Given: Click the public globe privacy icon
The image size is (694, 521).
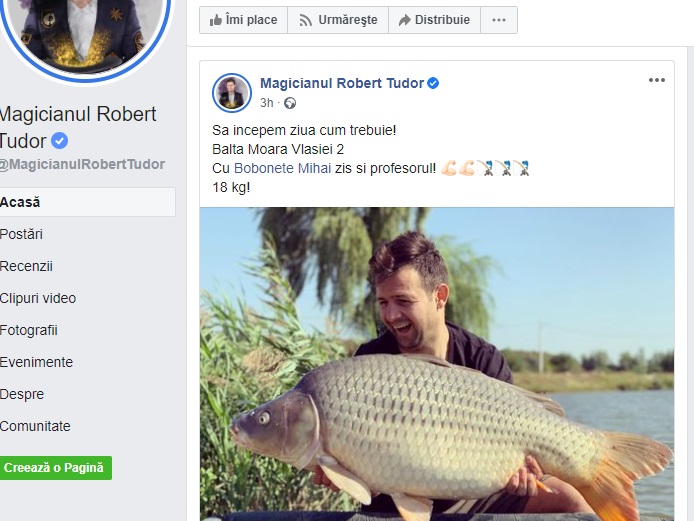Looking at the screenshot, I should [290, 103].
